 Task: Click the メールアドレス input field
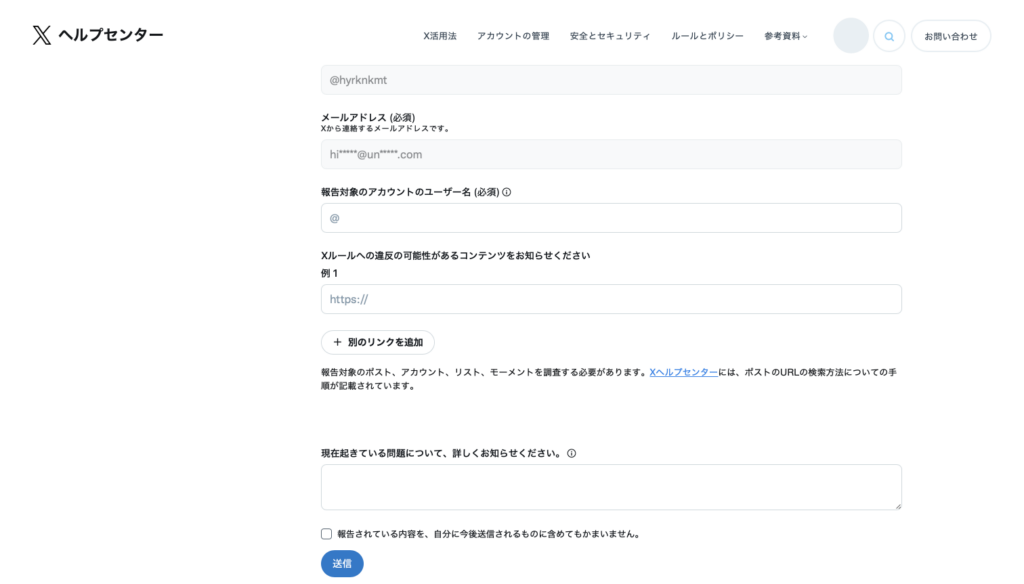(x=611, y=154)
